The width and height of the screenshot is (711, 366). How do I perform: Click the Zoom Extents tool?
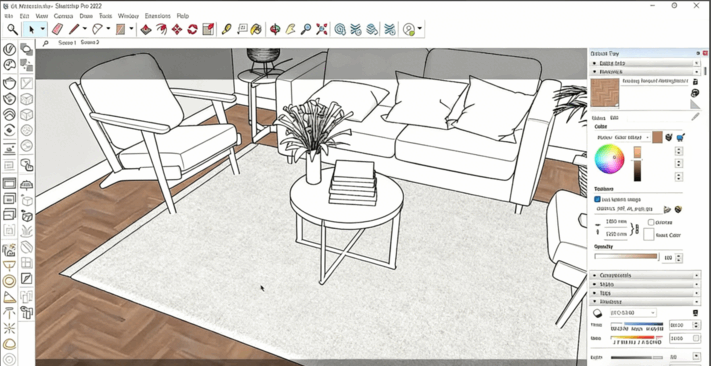(322, 29)
